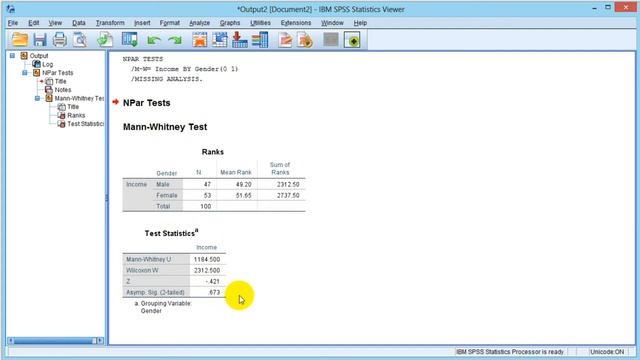The width and height of the screenshot is (640, 360).
Task: Click the NPAR TESTS syntax log text
Action: click(x=180, y=69)
